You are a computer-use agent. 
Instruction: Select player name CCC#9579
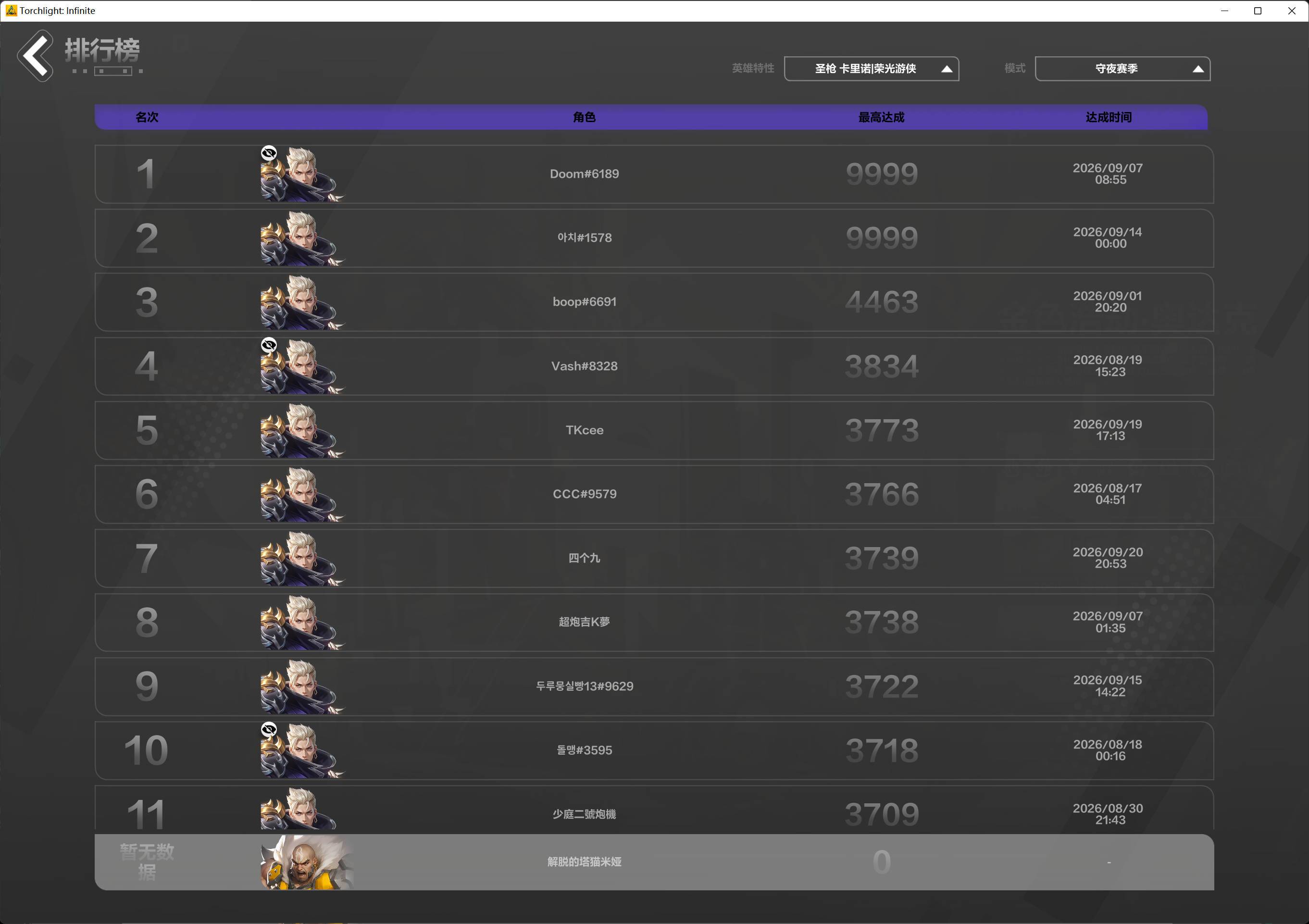pos(585,494)
